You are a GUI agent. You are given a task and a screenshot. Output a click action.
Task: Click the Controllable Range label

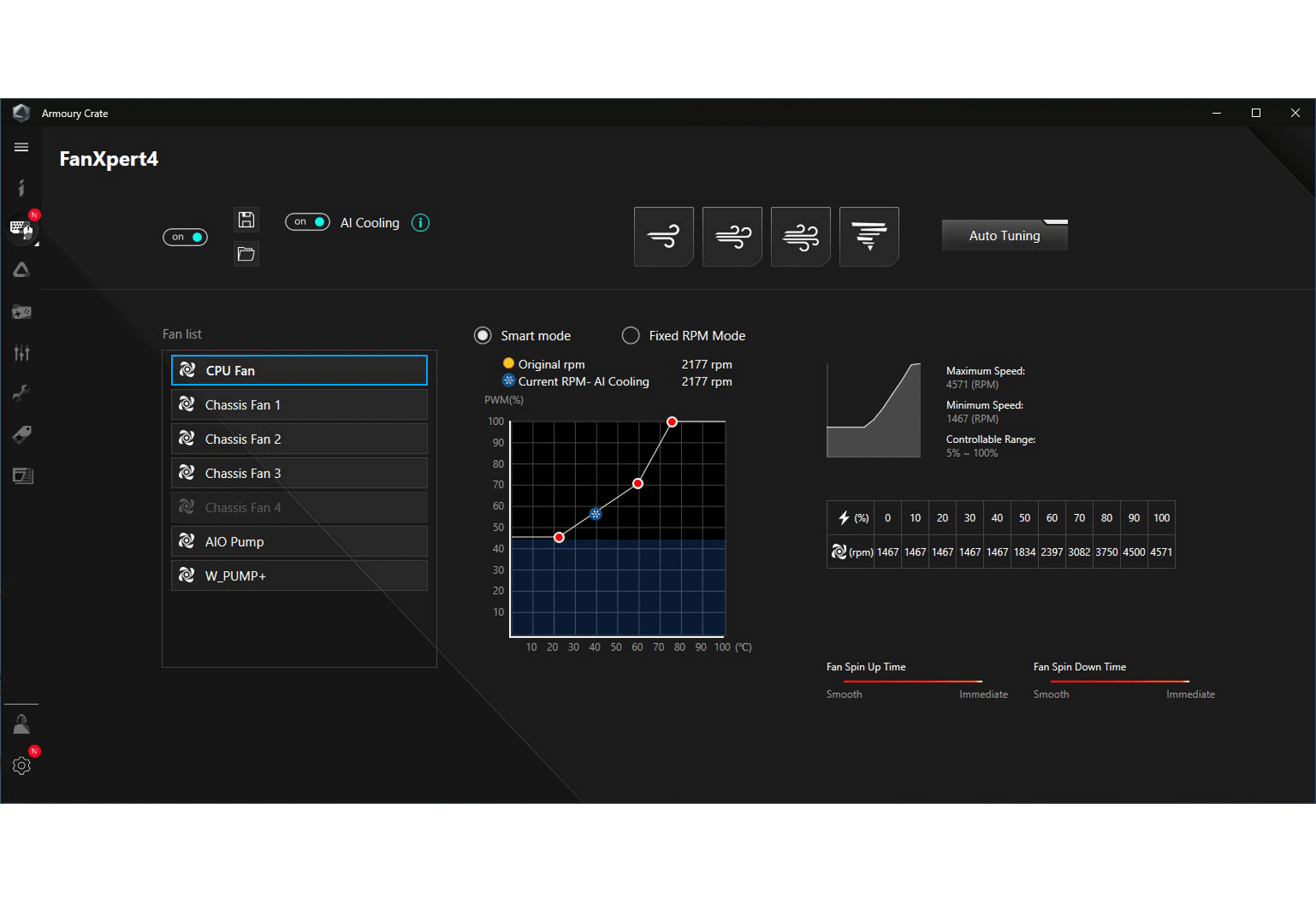991,439
